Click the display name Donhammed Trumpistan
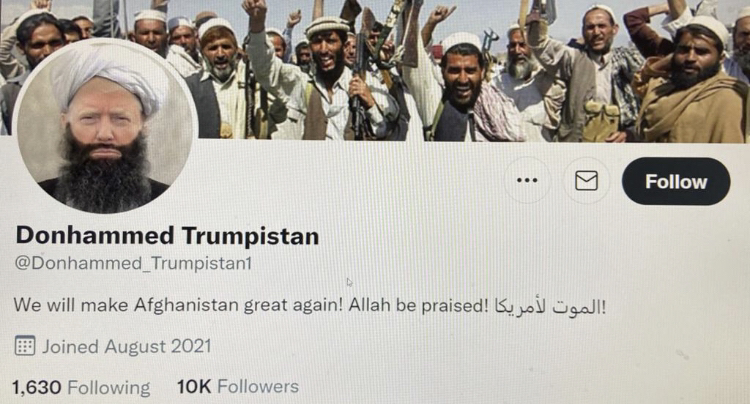Viewport: 750px width, 404px height. coord(167,236)
